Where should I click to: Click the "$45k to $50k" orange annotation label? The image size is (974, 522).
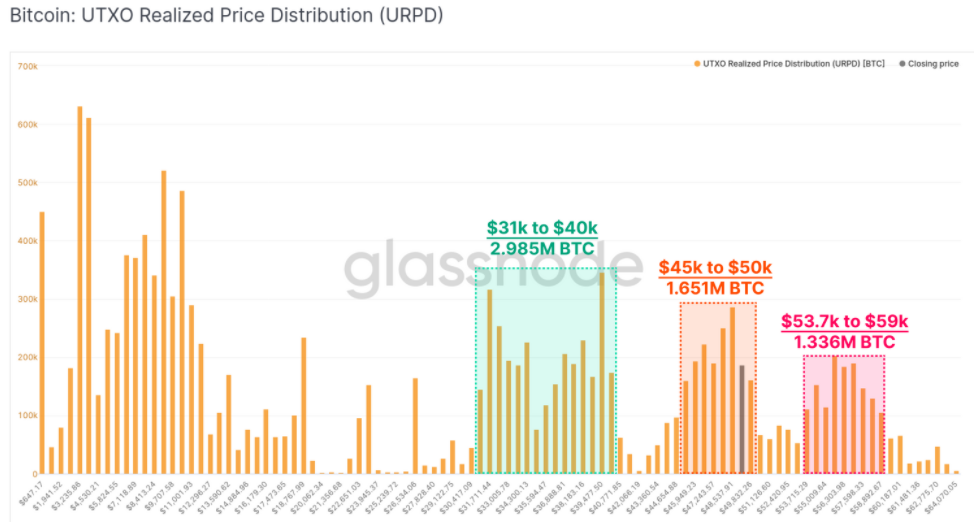pos(715,268)
